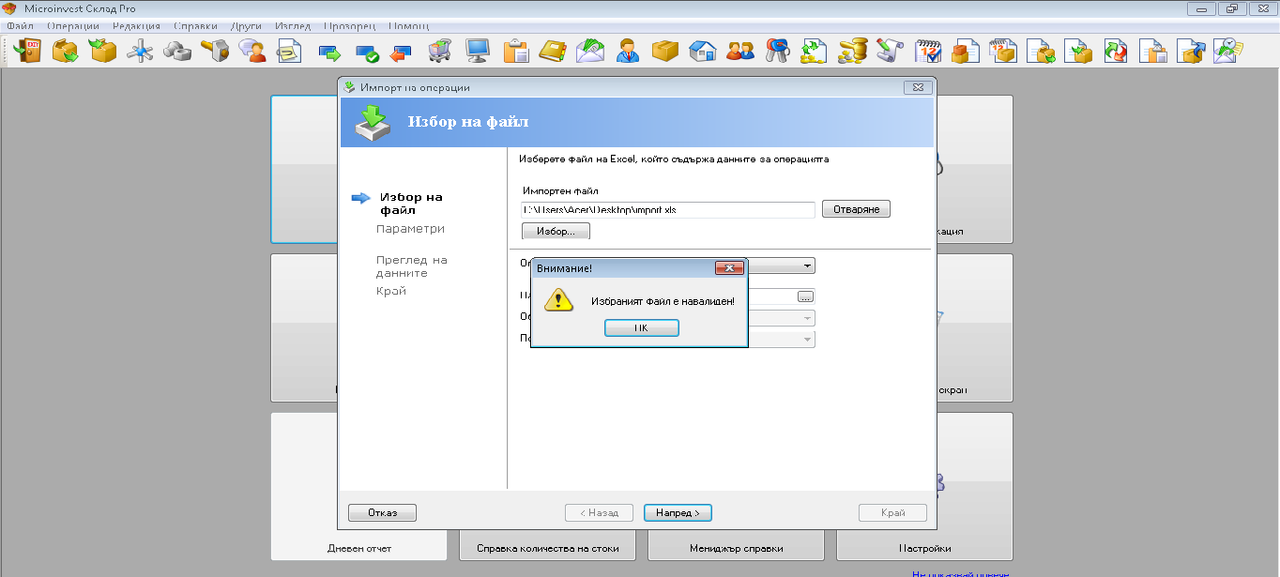Click the blue card with orange arrow icon
The image size is (1280, 577).
click(x=402, y=51)
